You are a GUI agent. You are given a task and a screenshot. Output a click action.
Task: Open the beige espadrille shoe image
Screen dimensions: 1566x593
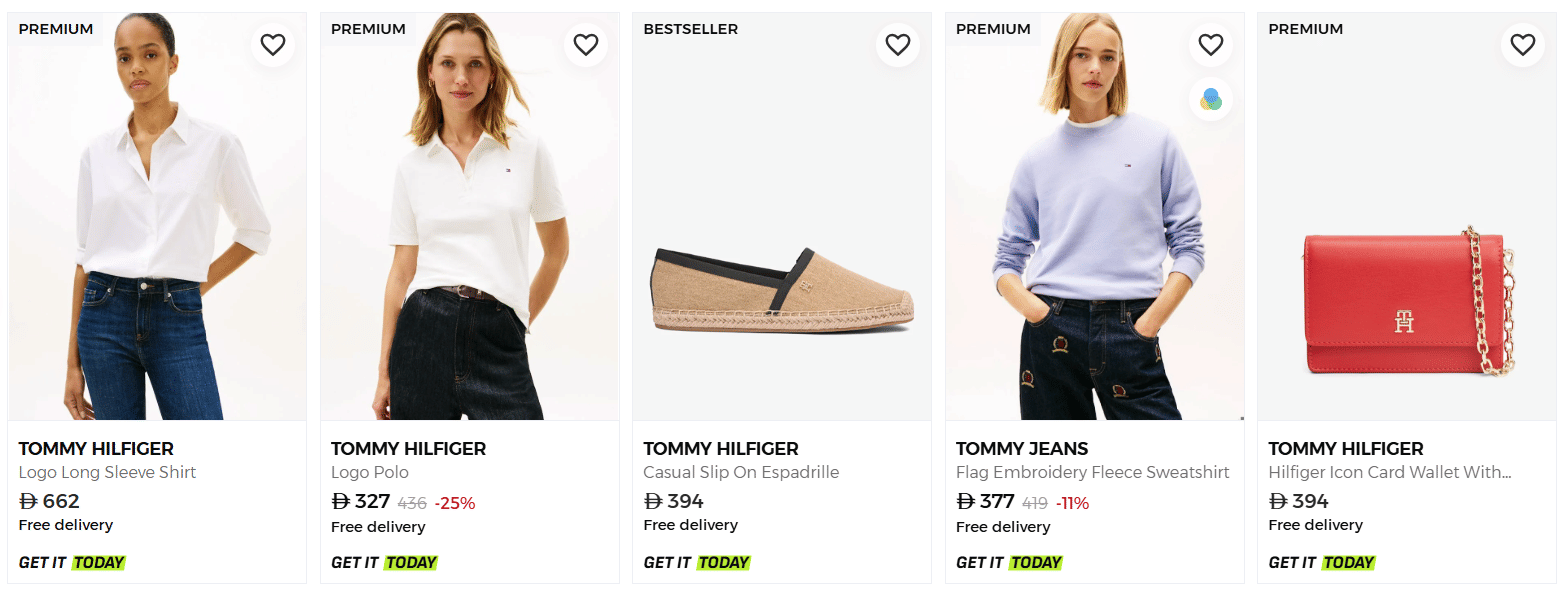pyautogui.click(x=782, y=290)
